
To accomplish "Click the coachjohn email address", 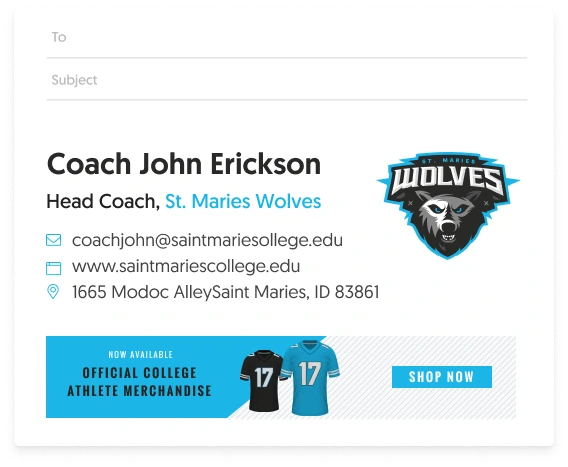I will tap(207, 241).
